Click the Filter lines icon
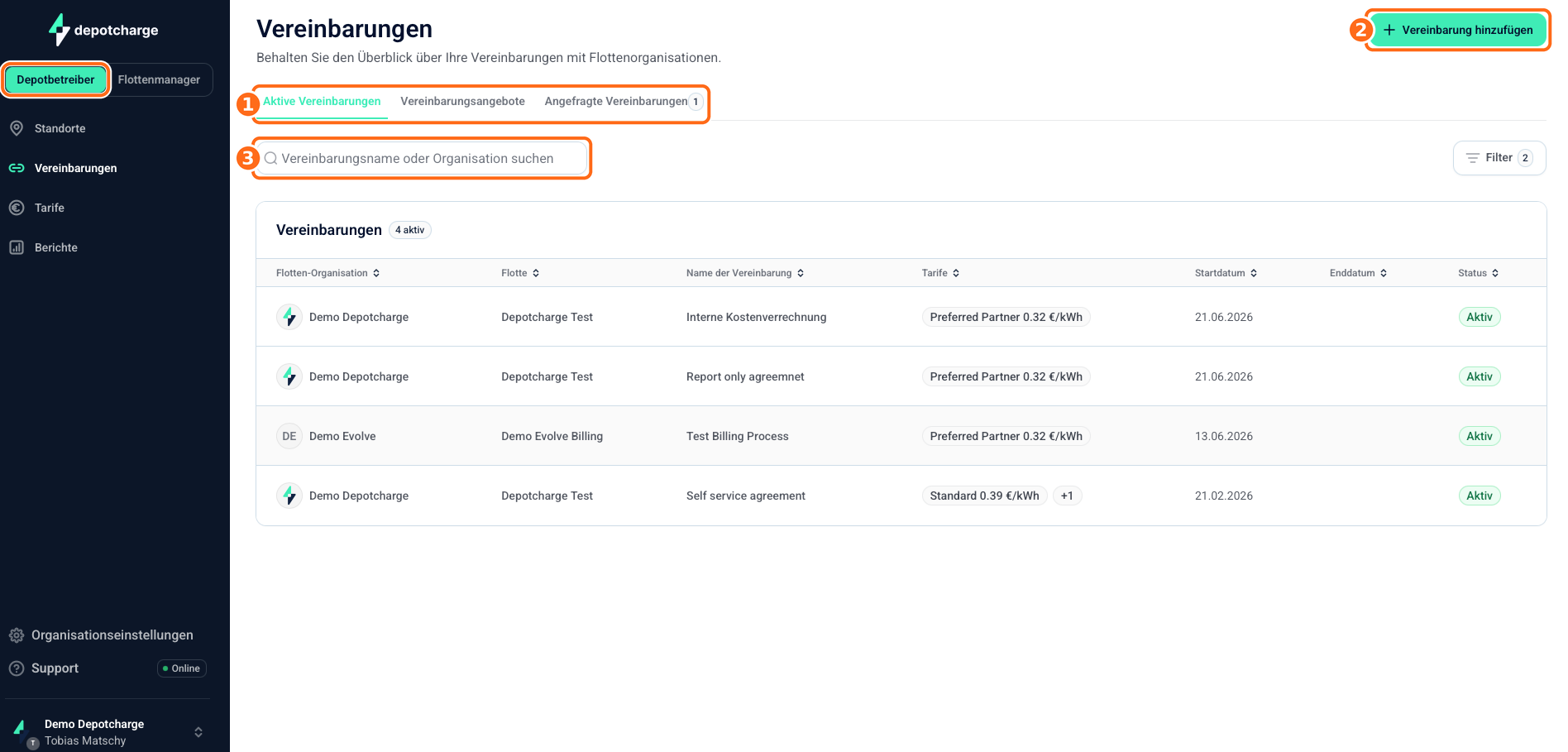Image resolution: width=1568 pixels, height=752 pixels. pos(1473,158)
